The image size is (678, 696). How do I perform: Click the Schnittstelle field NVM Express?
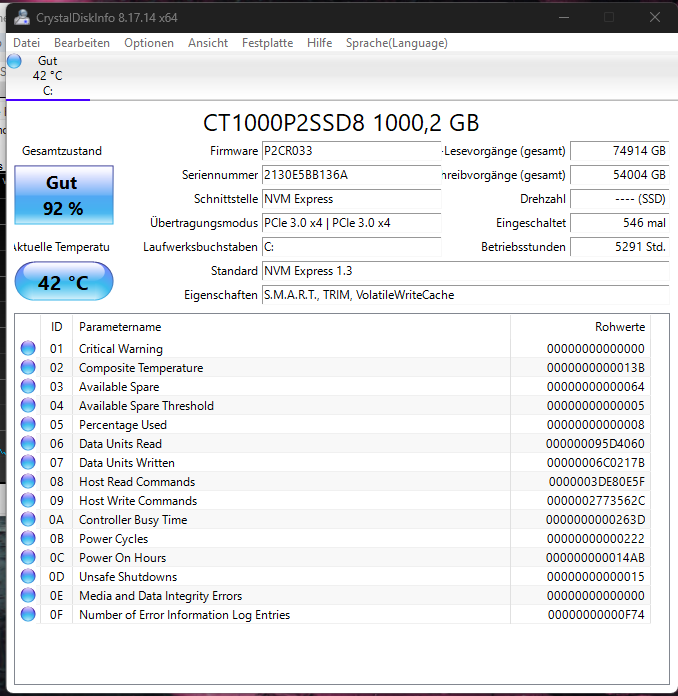(x=351, y=199)
